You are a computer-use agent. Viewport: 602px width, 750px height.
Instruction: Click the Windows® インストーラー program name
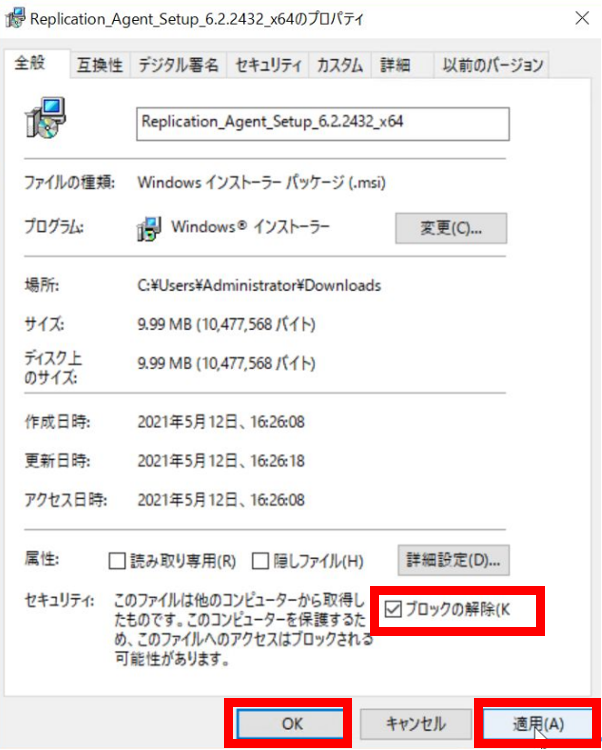tap(251, 227)
